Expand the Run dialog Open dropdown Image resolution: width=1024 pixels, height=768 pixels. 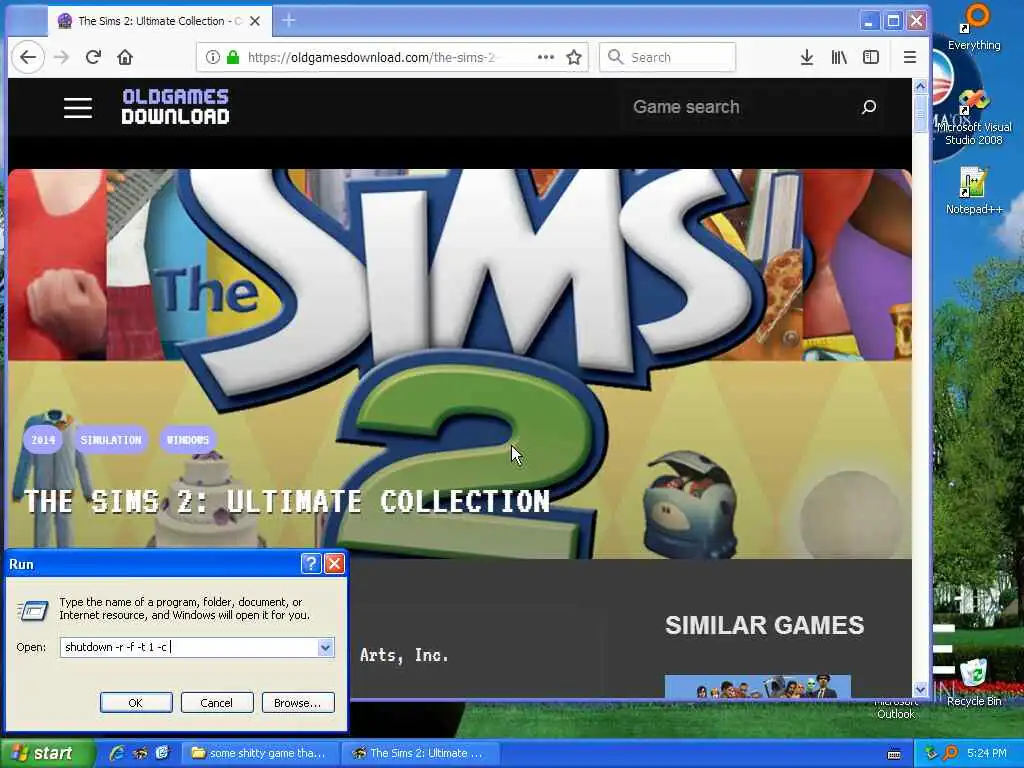(325, 647)
